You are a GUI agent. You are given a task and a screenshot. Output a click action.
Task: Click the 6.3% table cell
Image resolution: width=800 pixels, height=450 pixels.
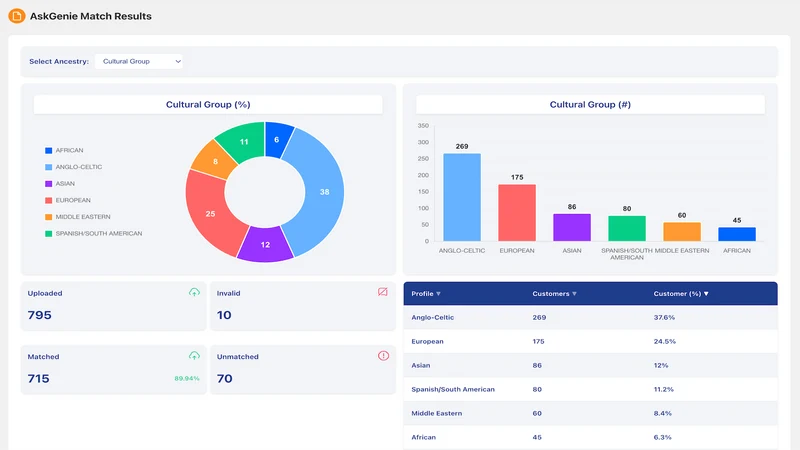click(663, 437)
